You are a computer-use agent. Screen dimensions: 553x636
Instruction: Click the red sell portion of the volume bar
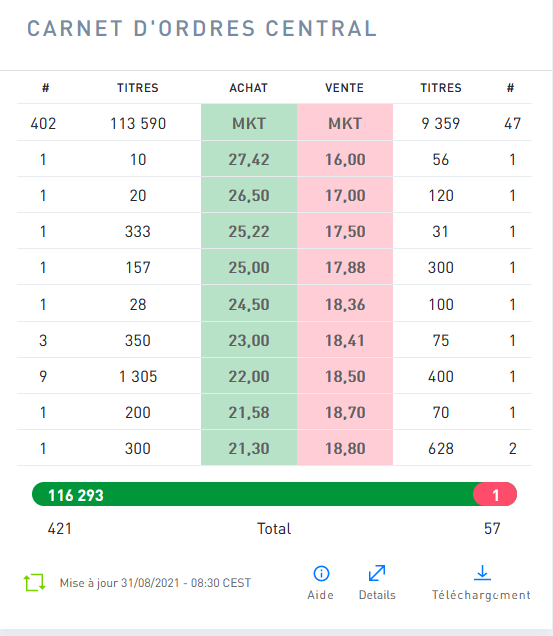coord(495,494)
